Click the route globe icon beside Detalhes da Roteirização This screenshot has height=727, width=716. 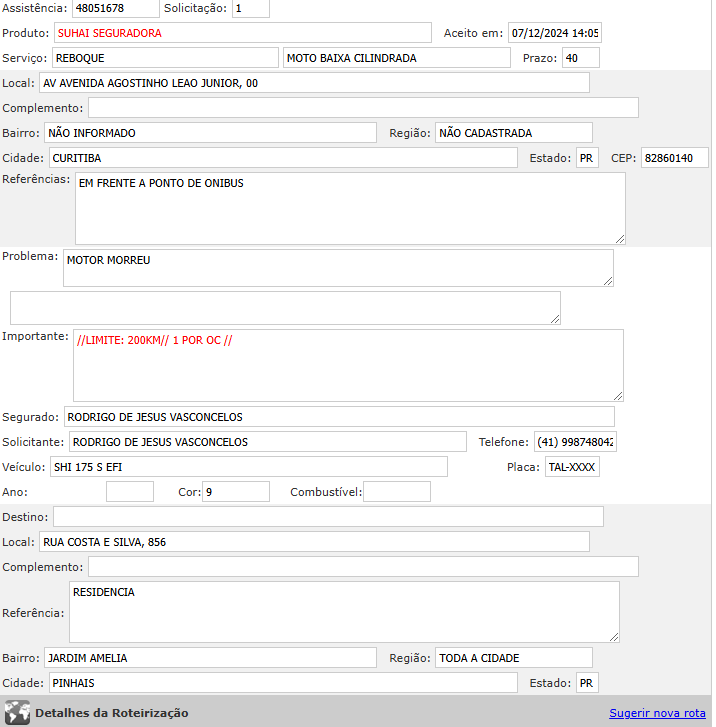[x=17, y=713]
